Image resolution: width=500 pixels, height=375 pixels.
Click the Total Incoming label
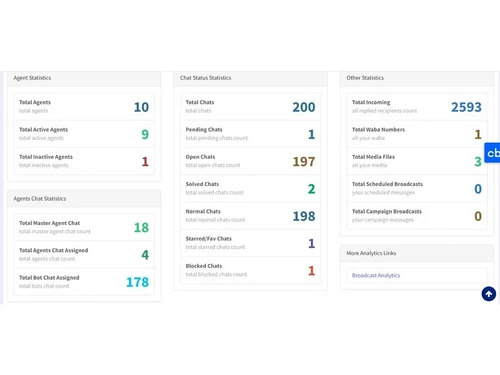(371, 102)
